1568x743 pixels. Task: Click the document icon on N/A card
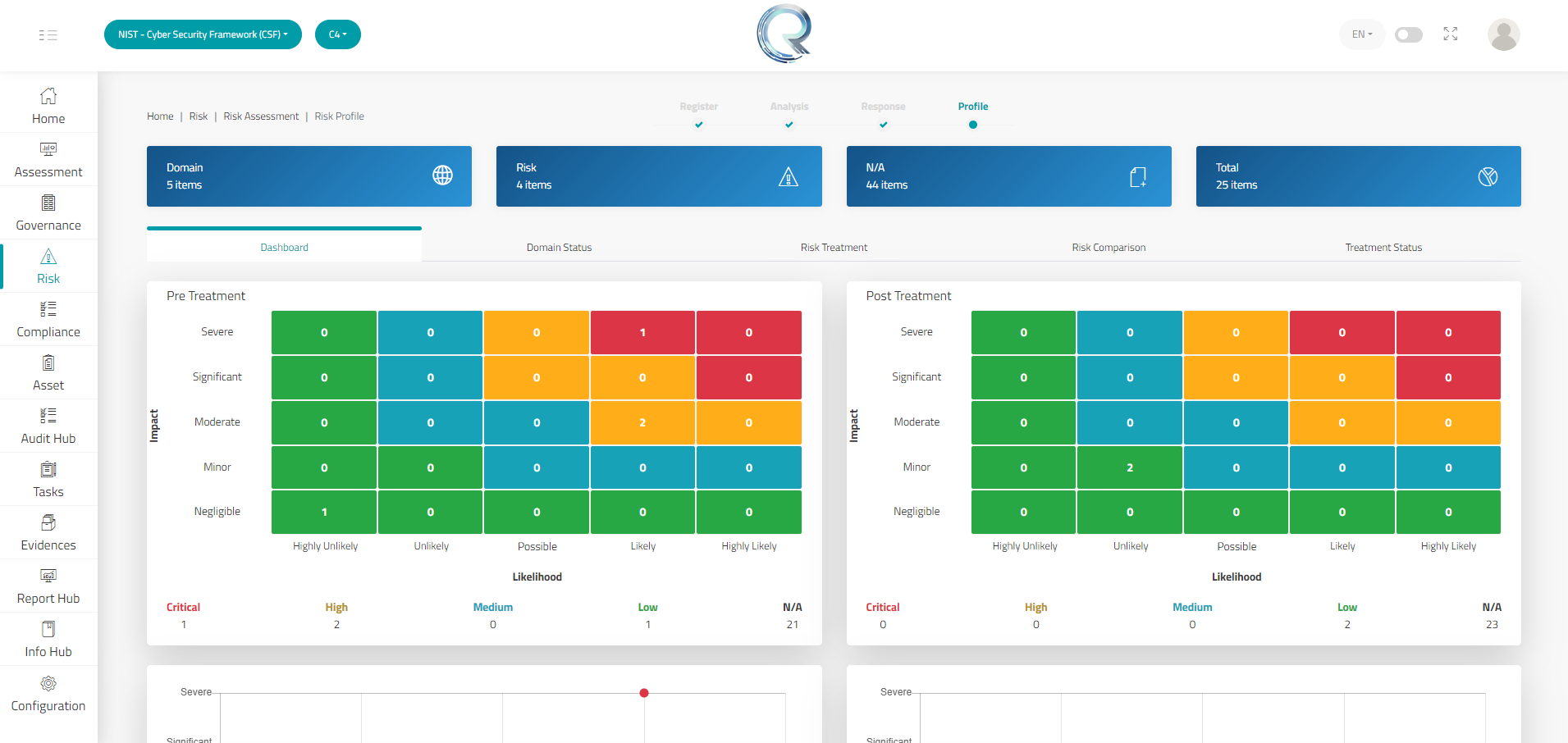click(1138, 176)
